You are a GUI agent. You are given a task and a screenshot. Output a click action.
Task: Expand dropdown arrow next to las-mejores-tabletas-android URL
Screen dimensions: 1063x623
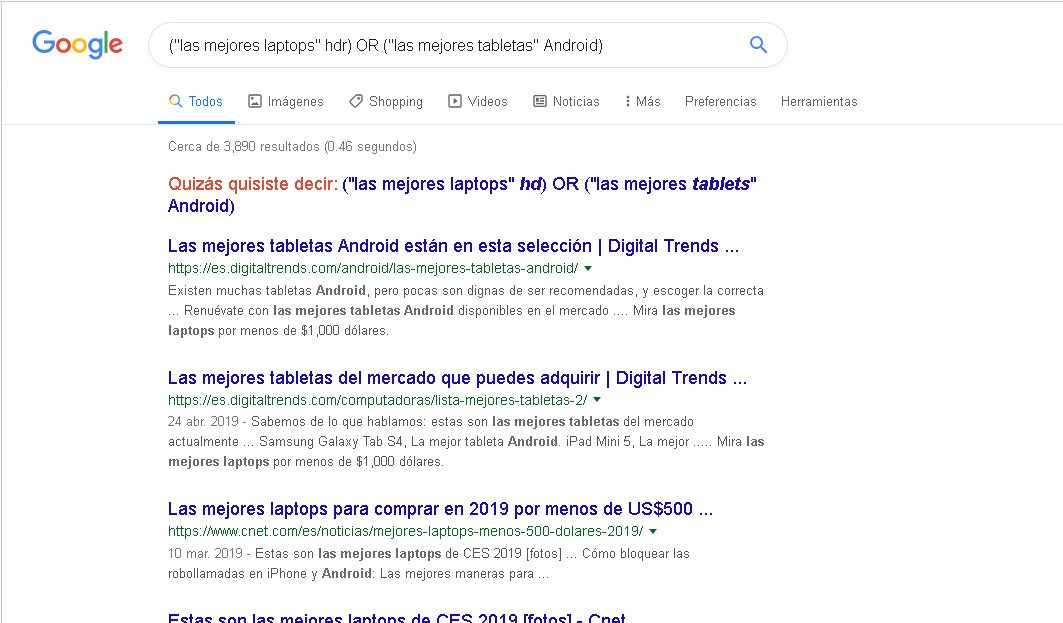coord(588,268)
